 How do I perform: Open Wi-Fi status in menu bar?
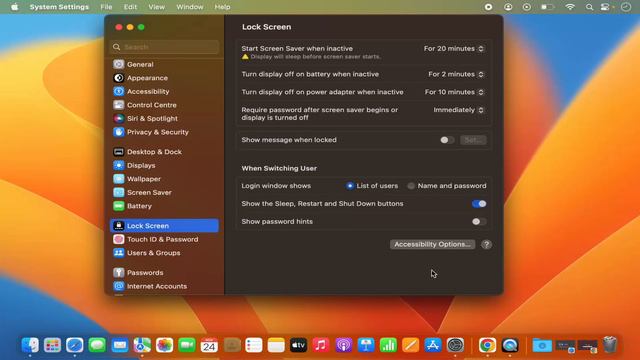[x=570, y=7]
